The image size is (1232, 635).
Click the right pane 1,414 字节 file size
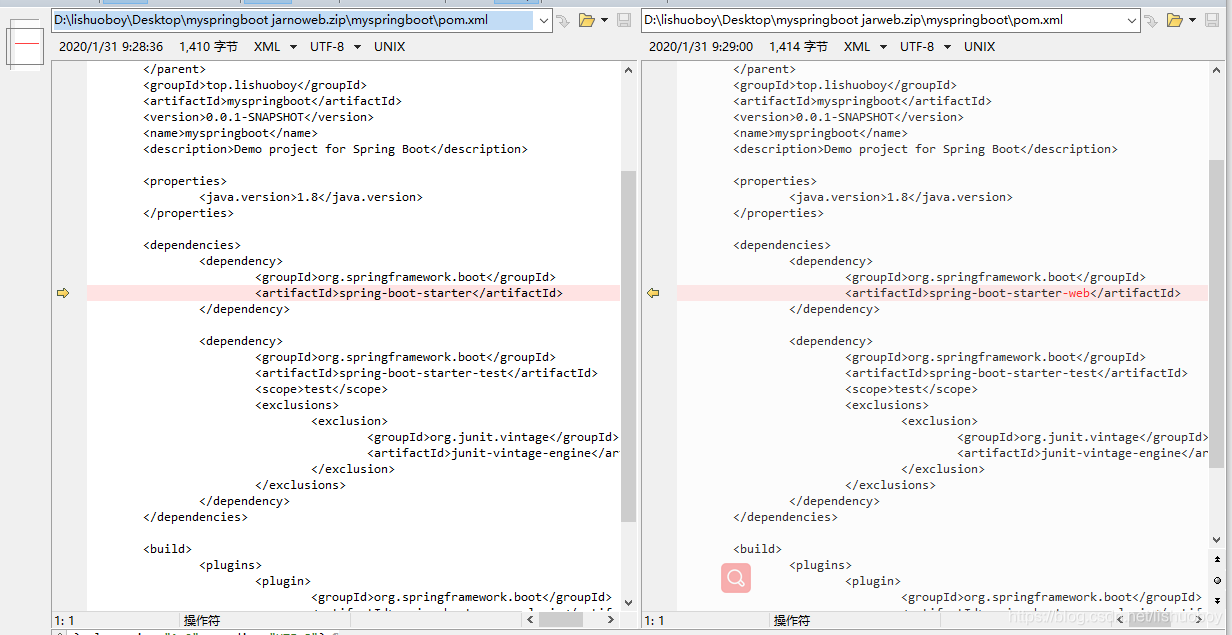pyautogui.click(x=798, y=47)
